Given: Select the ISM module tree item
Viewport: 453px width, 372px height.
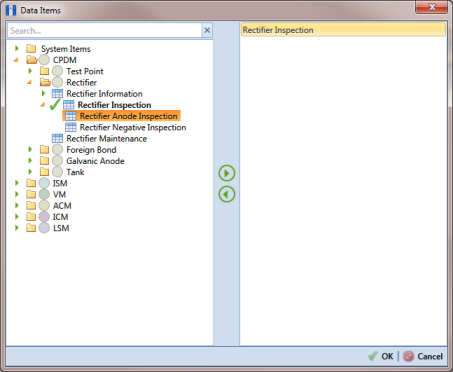Looking at the screenshot, I should tap(60, 183).
